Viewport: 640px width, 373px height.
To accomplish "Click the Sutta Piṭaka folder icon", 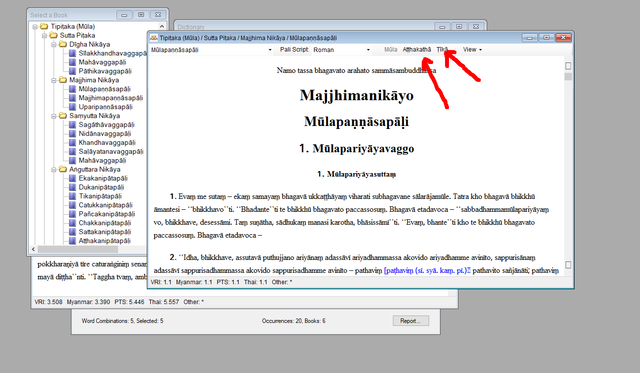I will (53, 36).
